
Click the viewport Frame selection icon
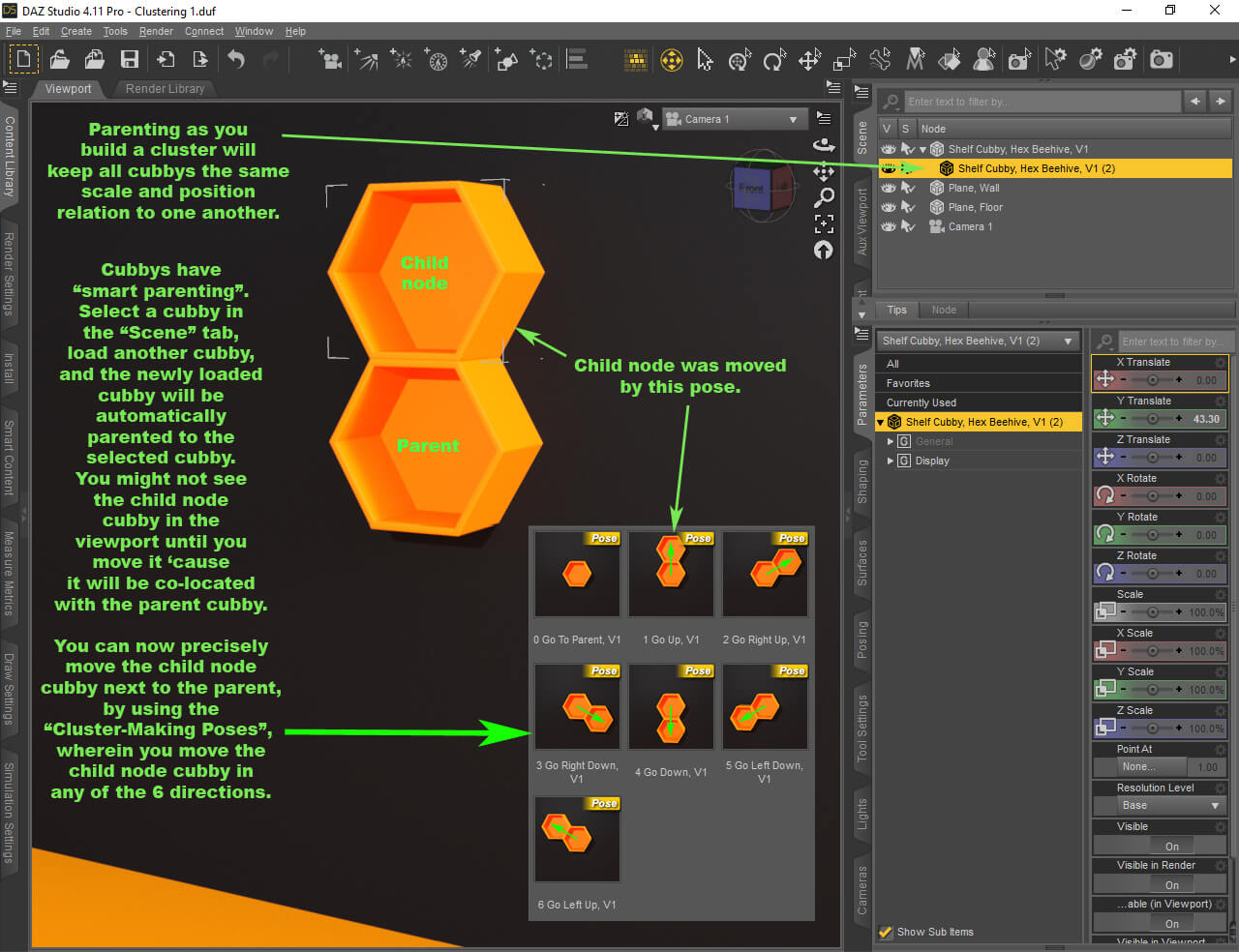(x=824, y=223)
